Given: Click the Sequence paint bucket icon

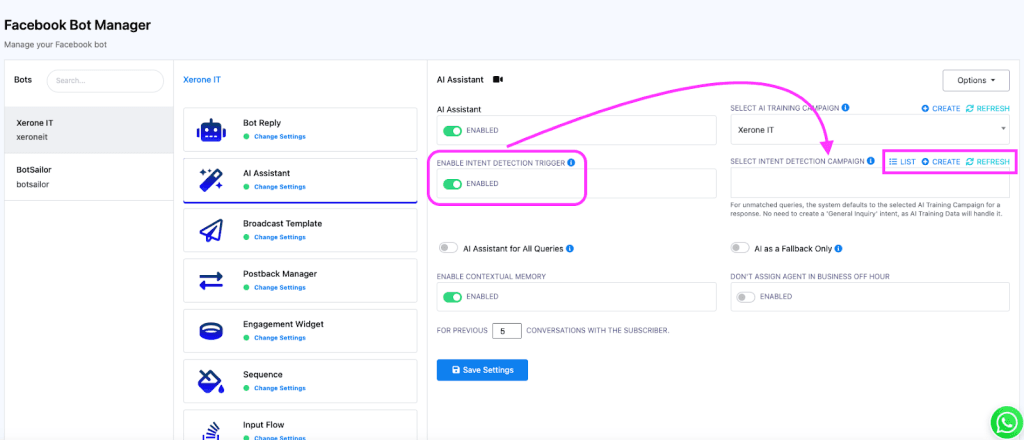Looking at the screenshot, I should (211, 381).
